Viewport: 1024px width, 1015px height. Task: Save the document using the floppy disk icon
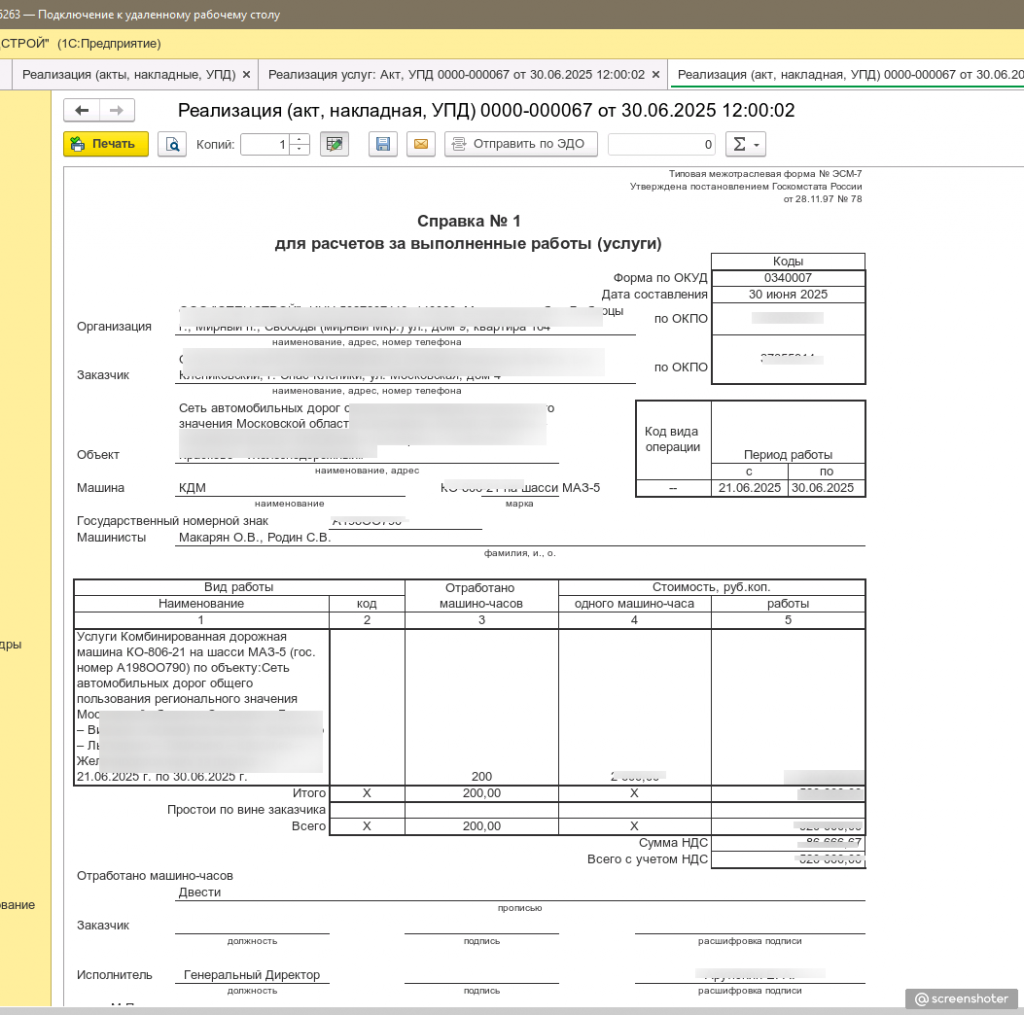(x=383, y=144)
